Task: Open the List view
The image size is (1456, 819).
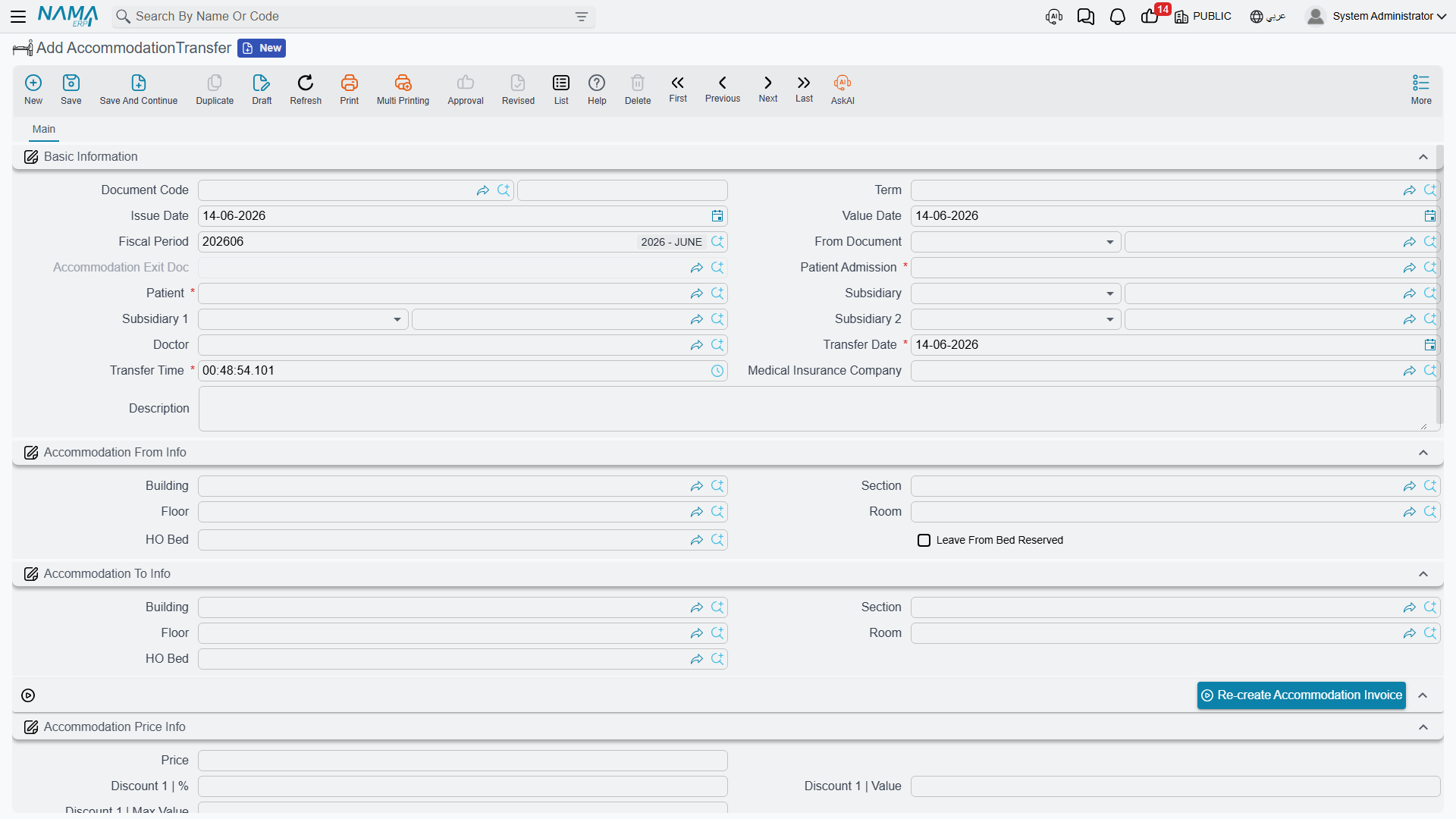Action: tap(561, 89)
